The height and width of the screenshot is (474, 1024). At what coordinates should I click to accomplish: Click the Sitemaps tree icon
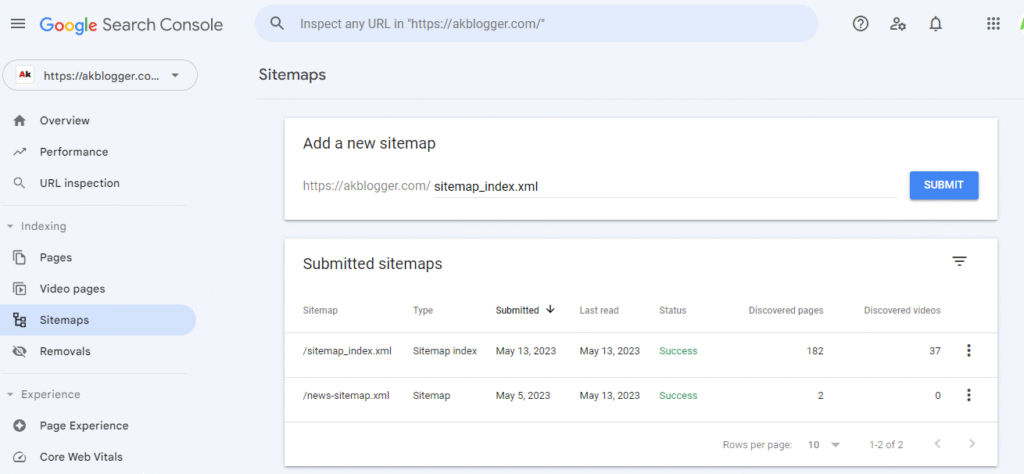(x=20, y=320)
